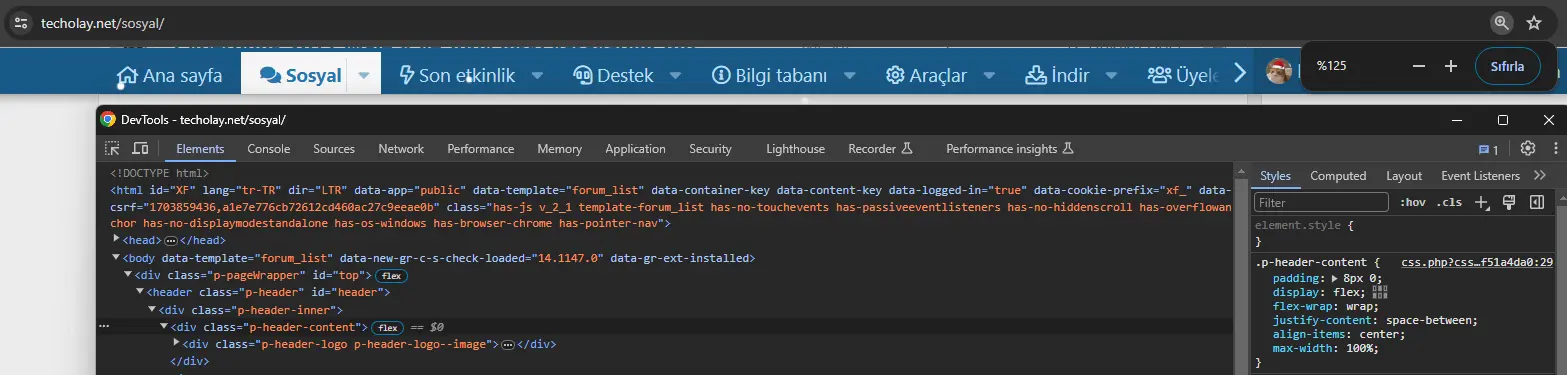
Task: Click the new style rule plus icon
Action: point(1482,203)
